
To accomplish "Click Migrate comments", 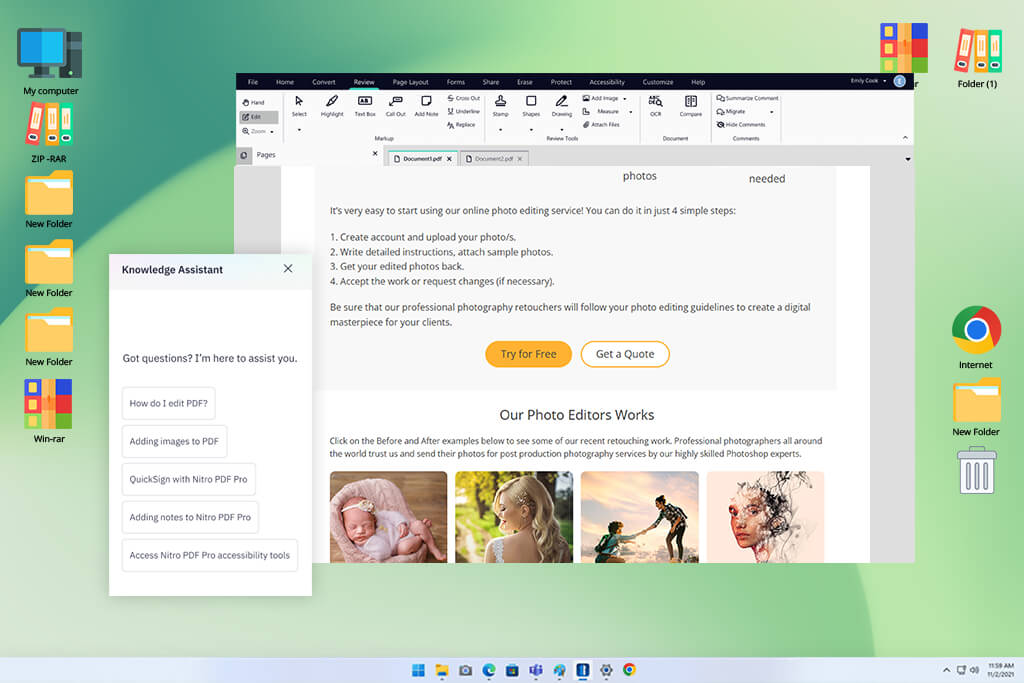I will pos(731,112).
